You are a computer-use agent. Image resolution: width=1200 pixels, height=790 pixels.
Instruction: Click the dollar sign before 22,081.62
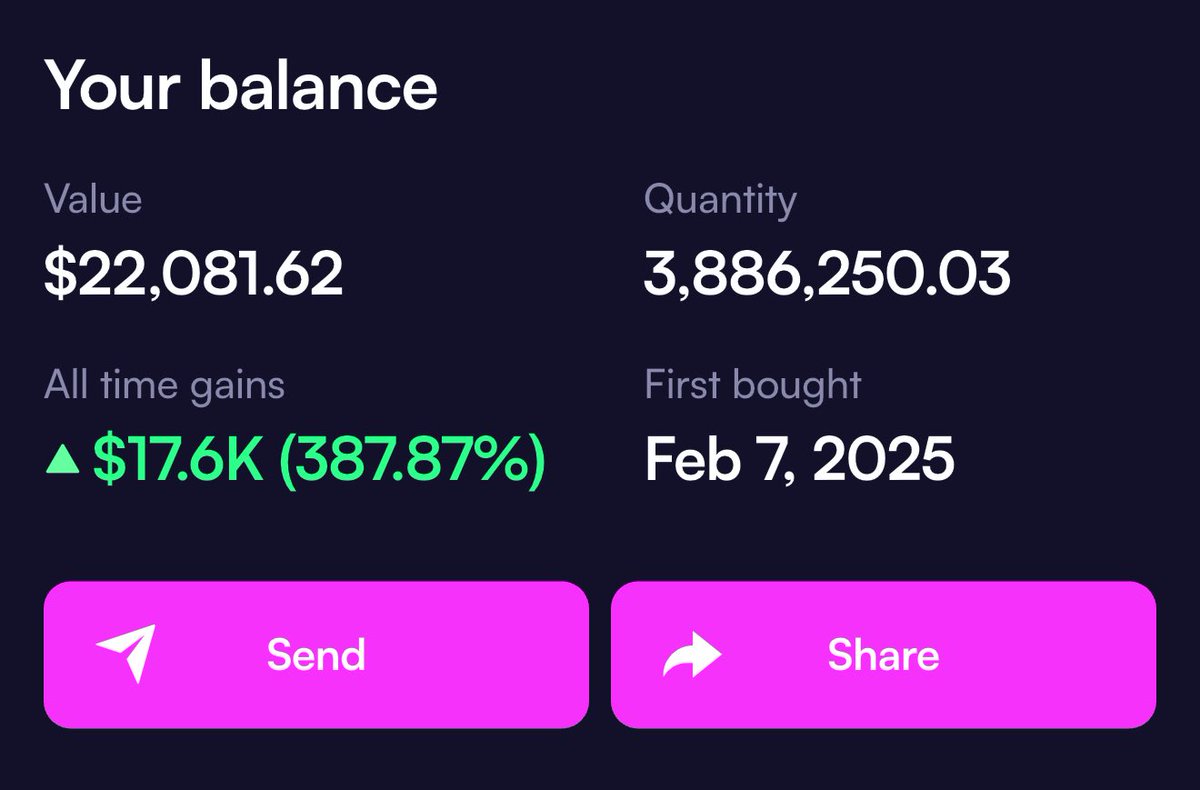(58, 273)
